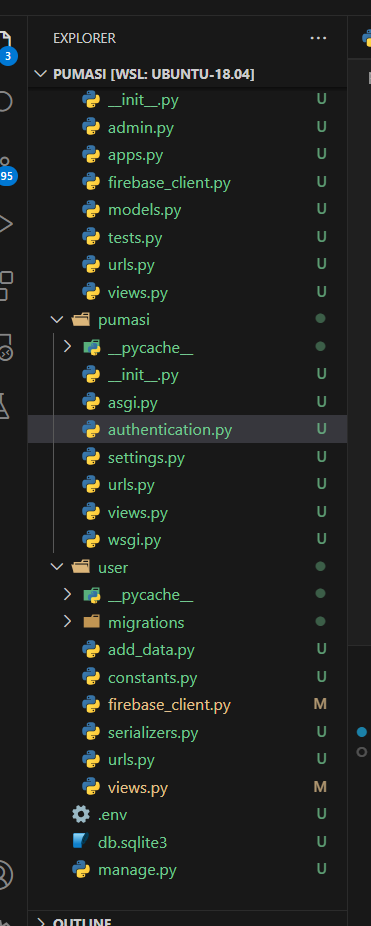Open the Explorer activity bar icon
Viewport: 371px width, 926px height.
(x=6, y=43)
